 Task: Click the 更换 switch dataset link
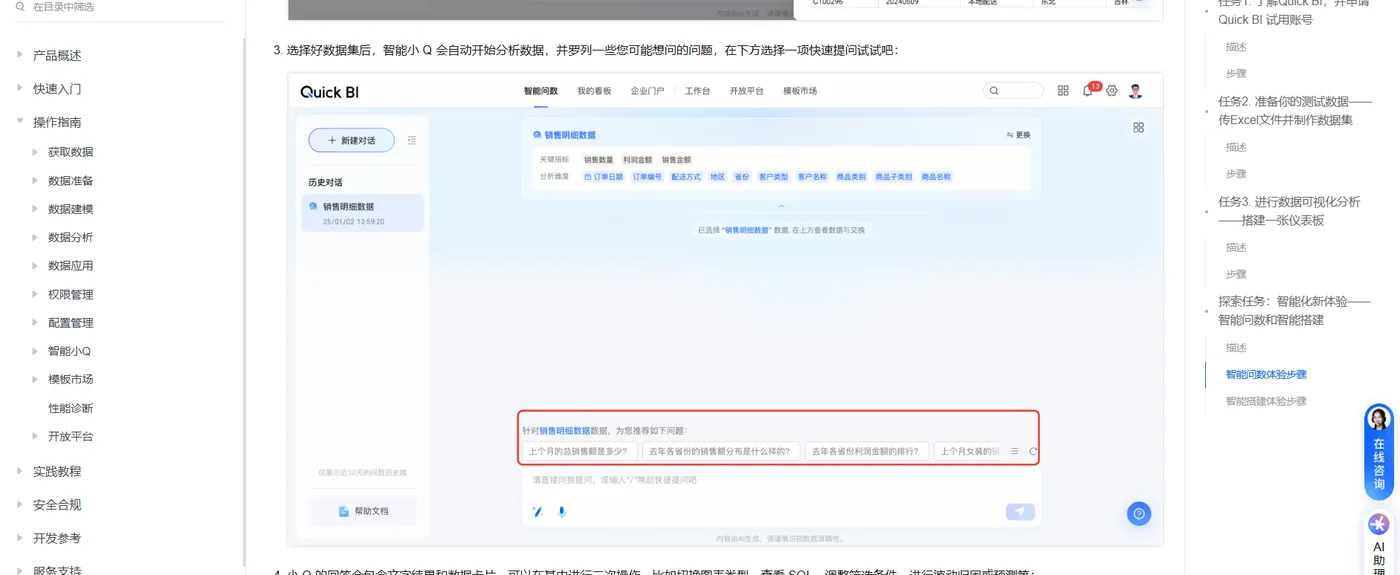coord(1018,135)
